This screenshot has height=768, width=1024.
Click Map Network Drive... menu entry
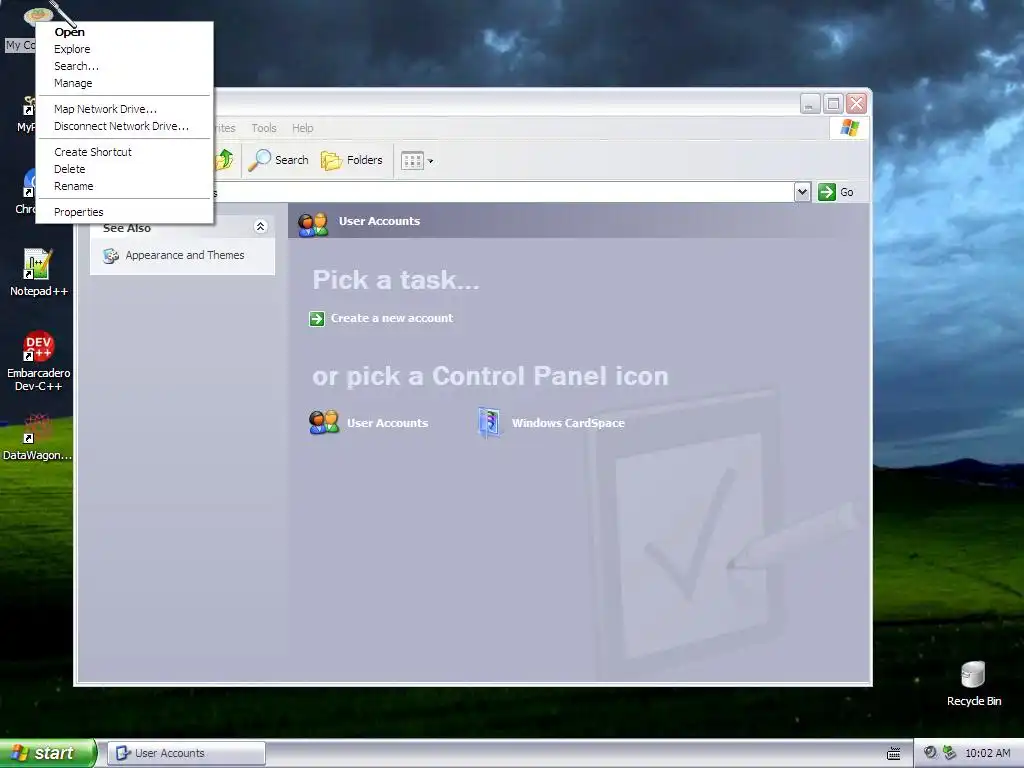[x=124, y=109]
